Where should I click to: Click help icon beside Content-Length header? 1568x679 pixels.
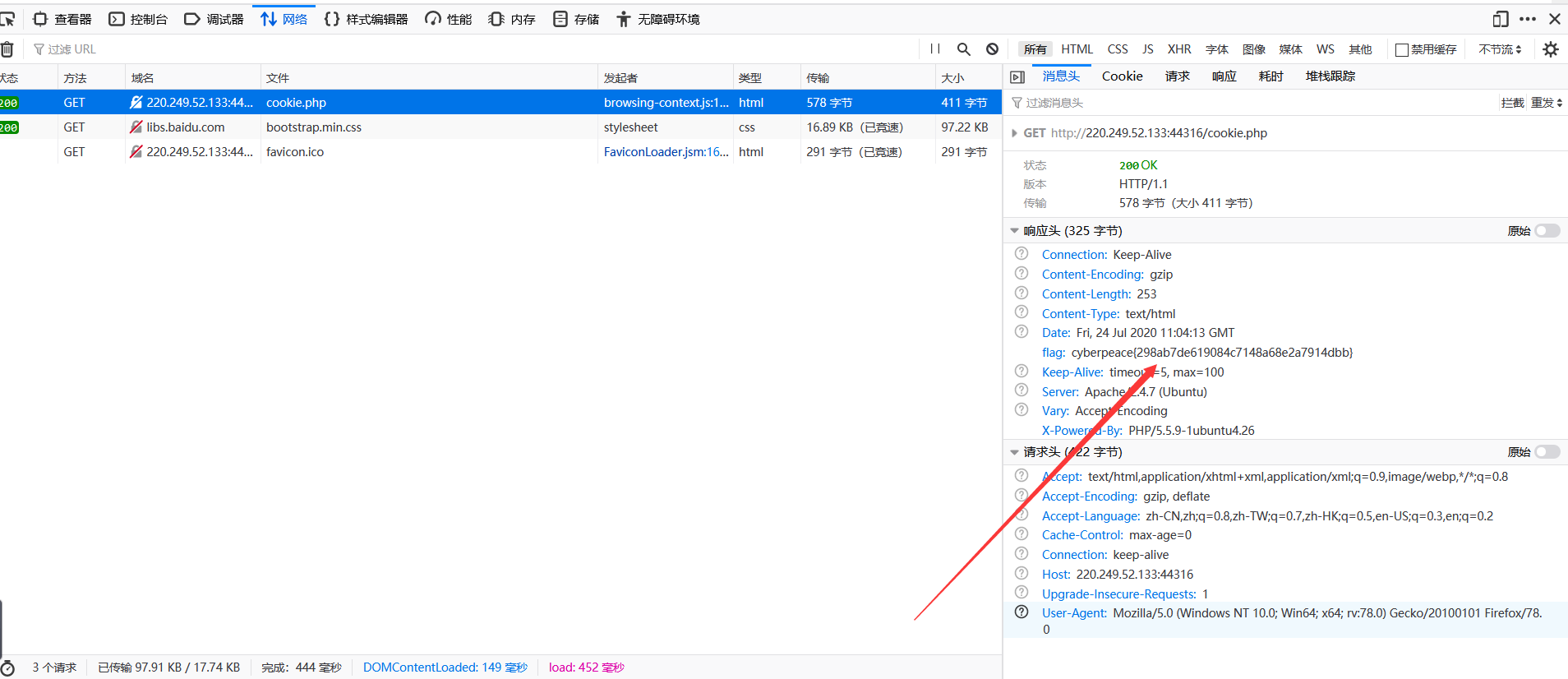tap(1022, 293)
